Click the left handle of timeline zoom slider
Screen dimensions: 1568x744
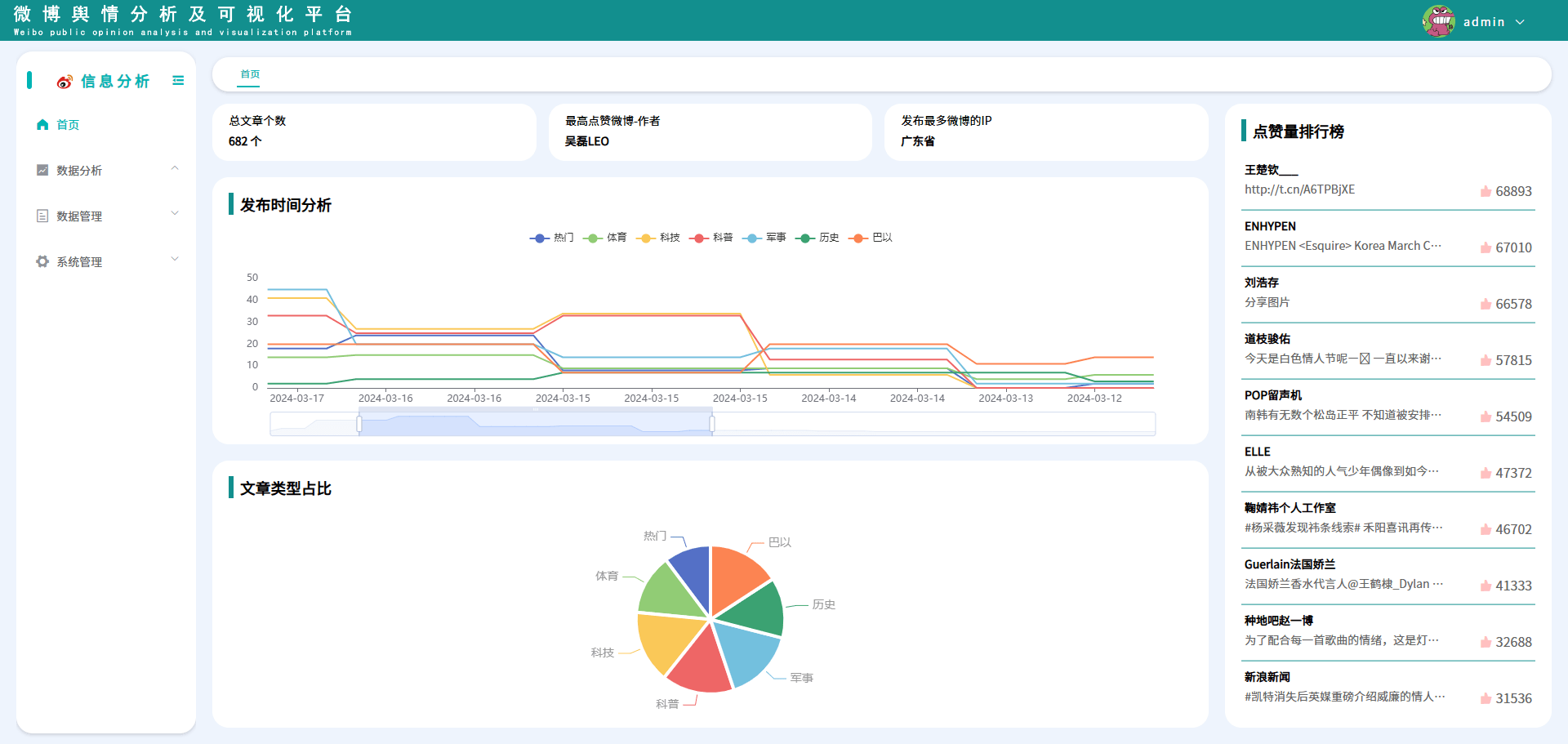[x=359, y=424]
